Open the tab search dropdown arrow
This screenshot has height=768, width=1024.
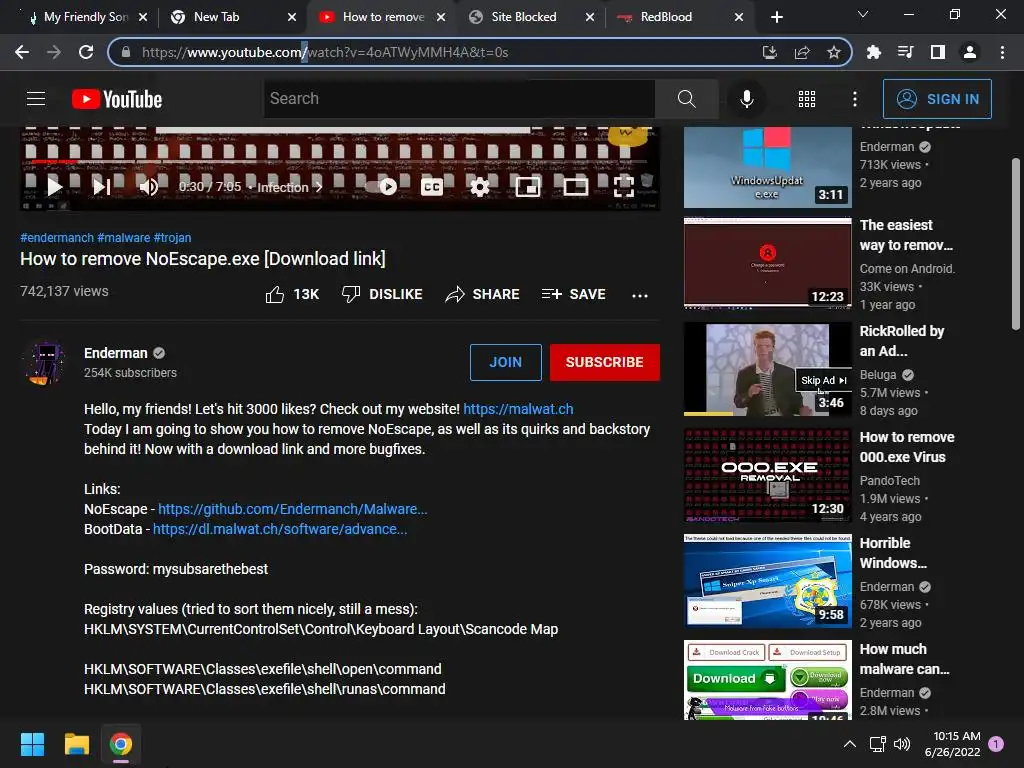pos(863,14)
